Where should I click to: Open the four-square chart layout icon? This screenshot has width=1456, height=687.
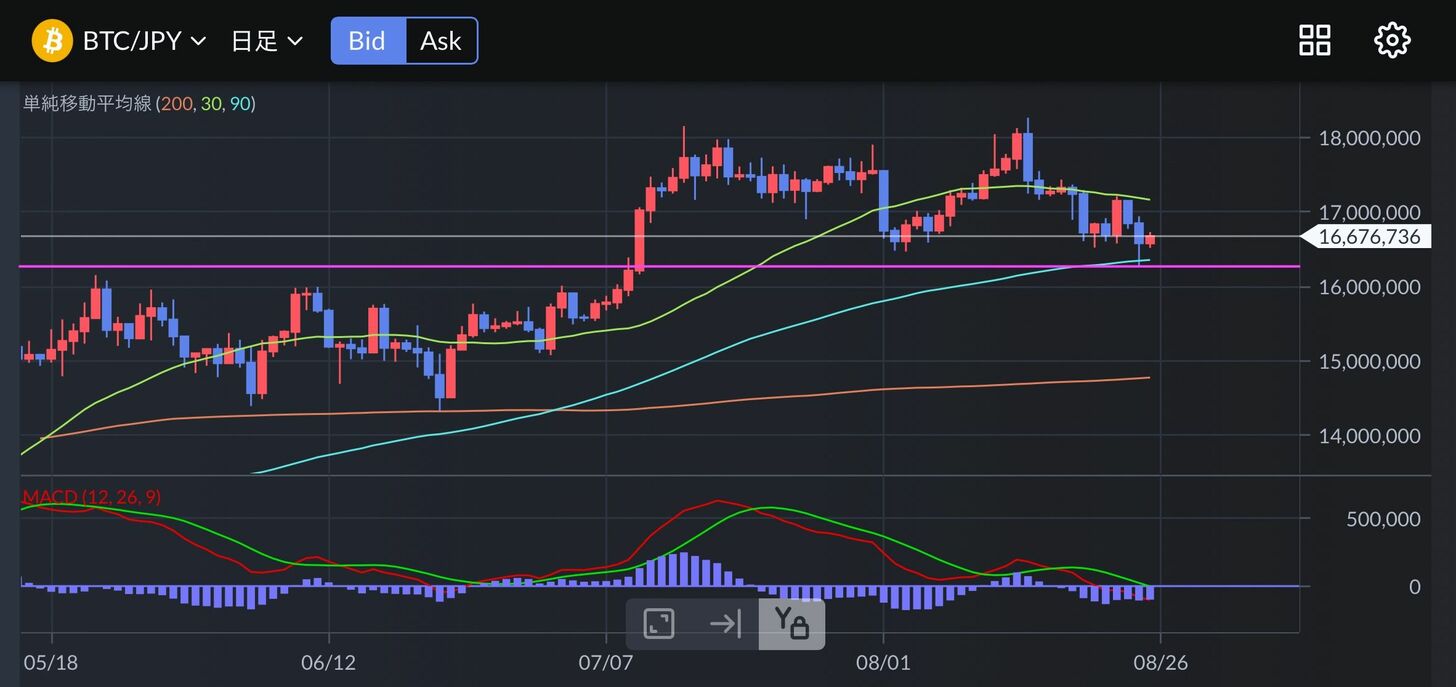pyautogui.click(x=1314, y=41)
